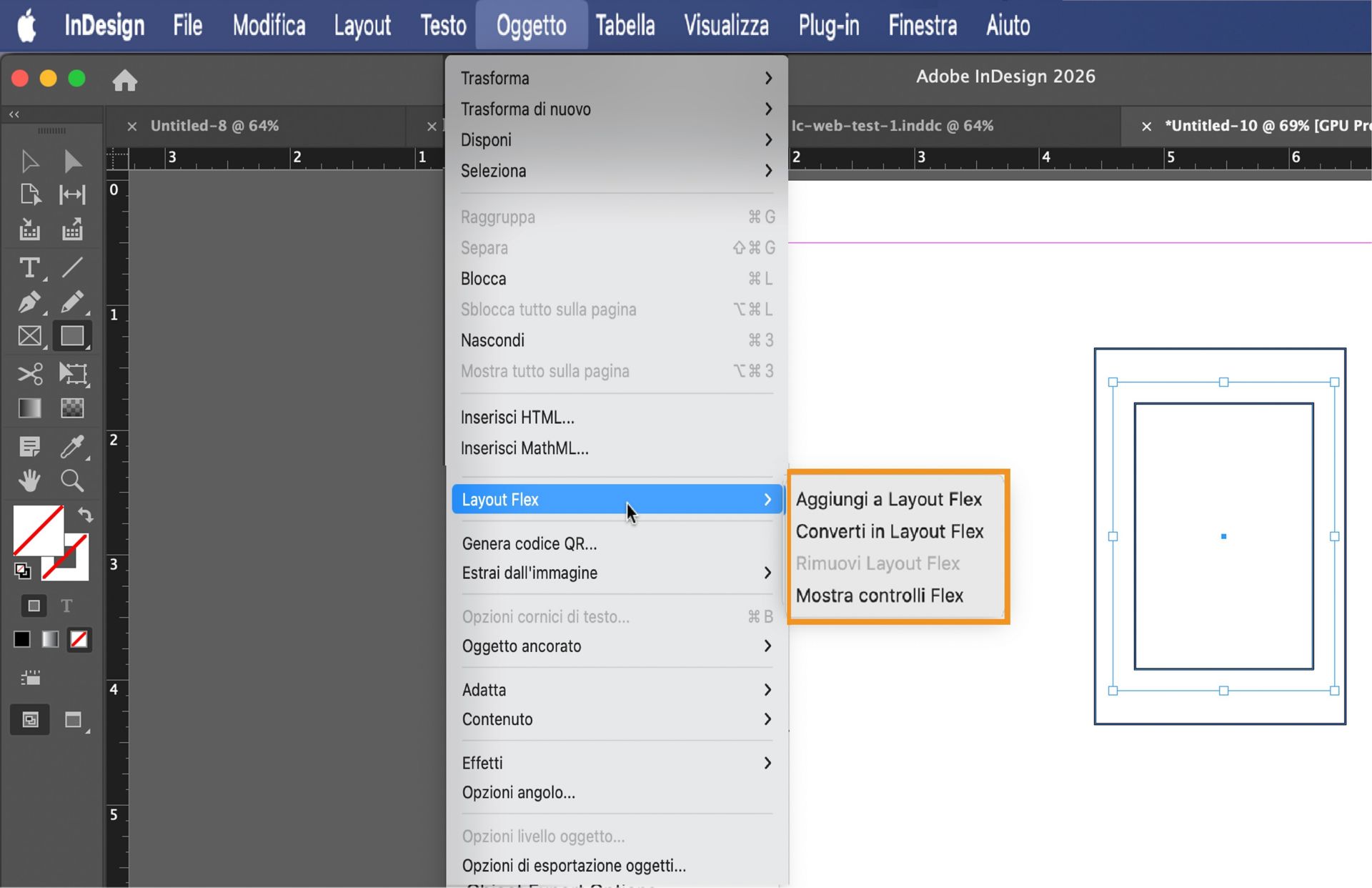Select the Type tool

[29, 268]
